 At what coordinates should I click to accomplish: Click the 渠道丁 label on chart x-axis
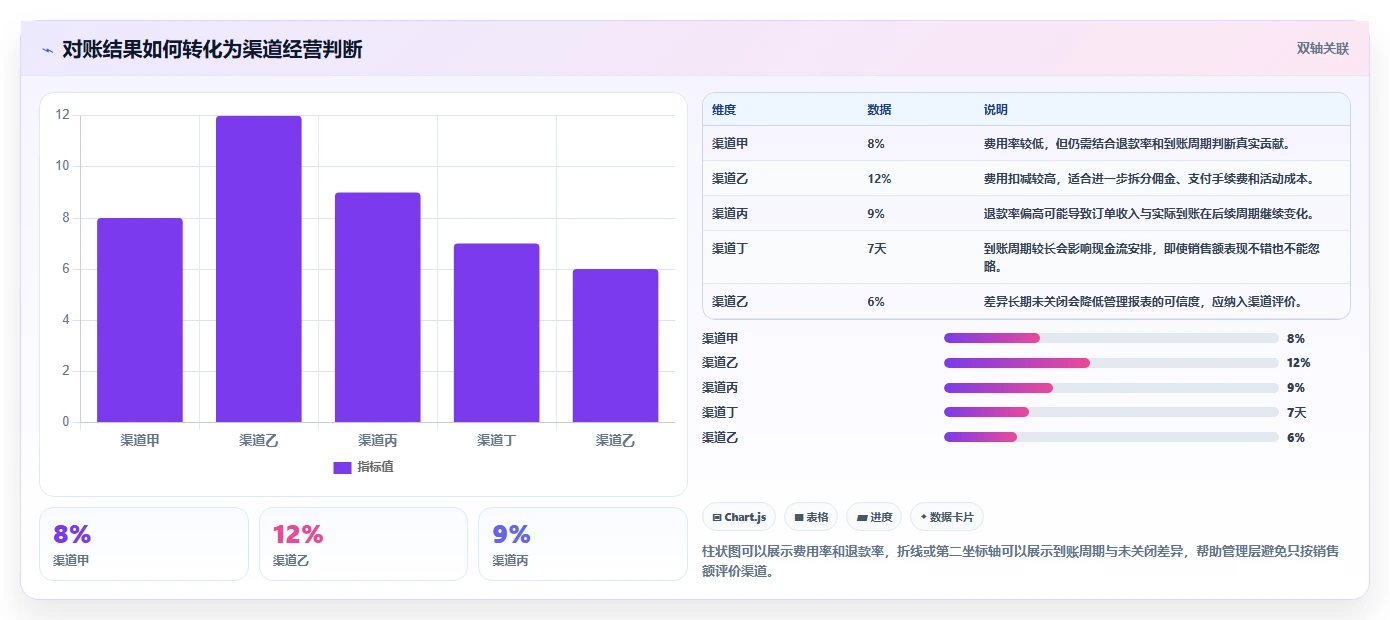point(496,440)
